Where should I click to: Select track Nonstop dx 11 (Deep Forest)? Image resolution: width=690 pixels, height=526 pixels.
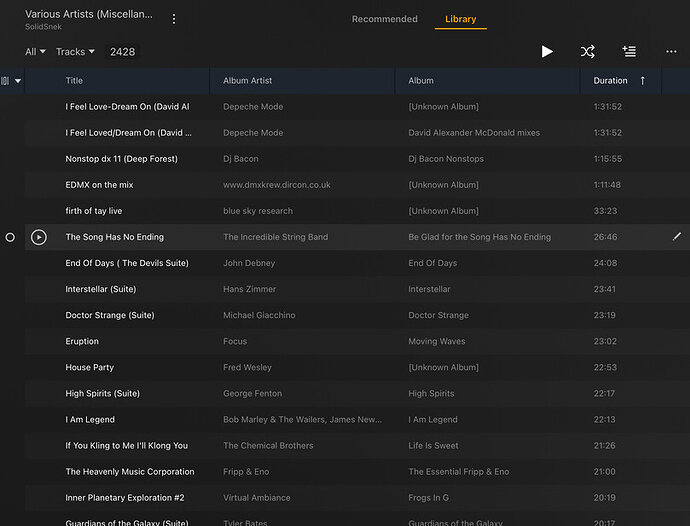click(x=121, y=158)
